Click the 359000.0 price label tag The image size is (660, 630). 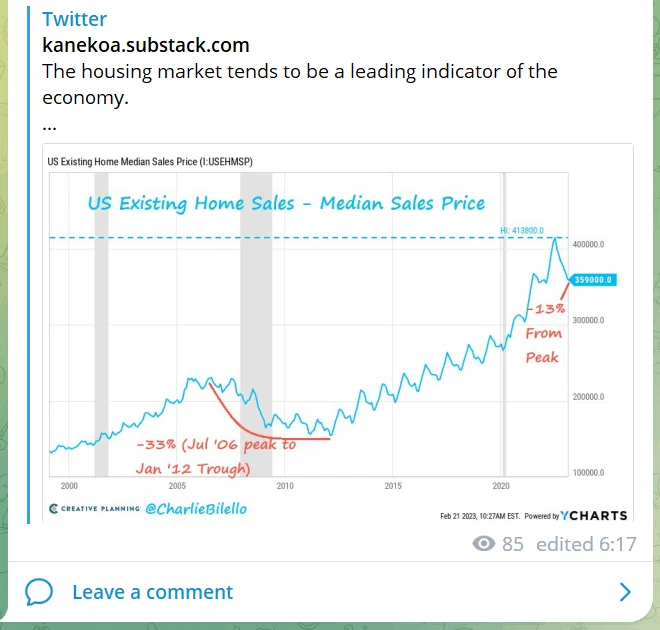593,280
